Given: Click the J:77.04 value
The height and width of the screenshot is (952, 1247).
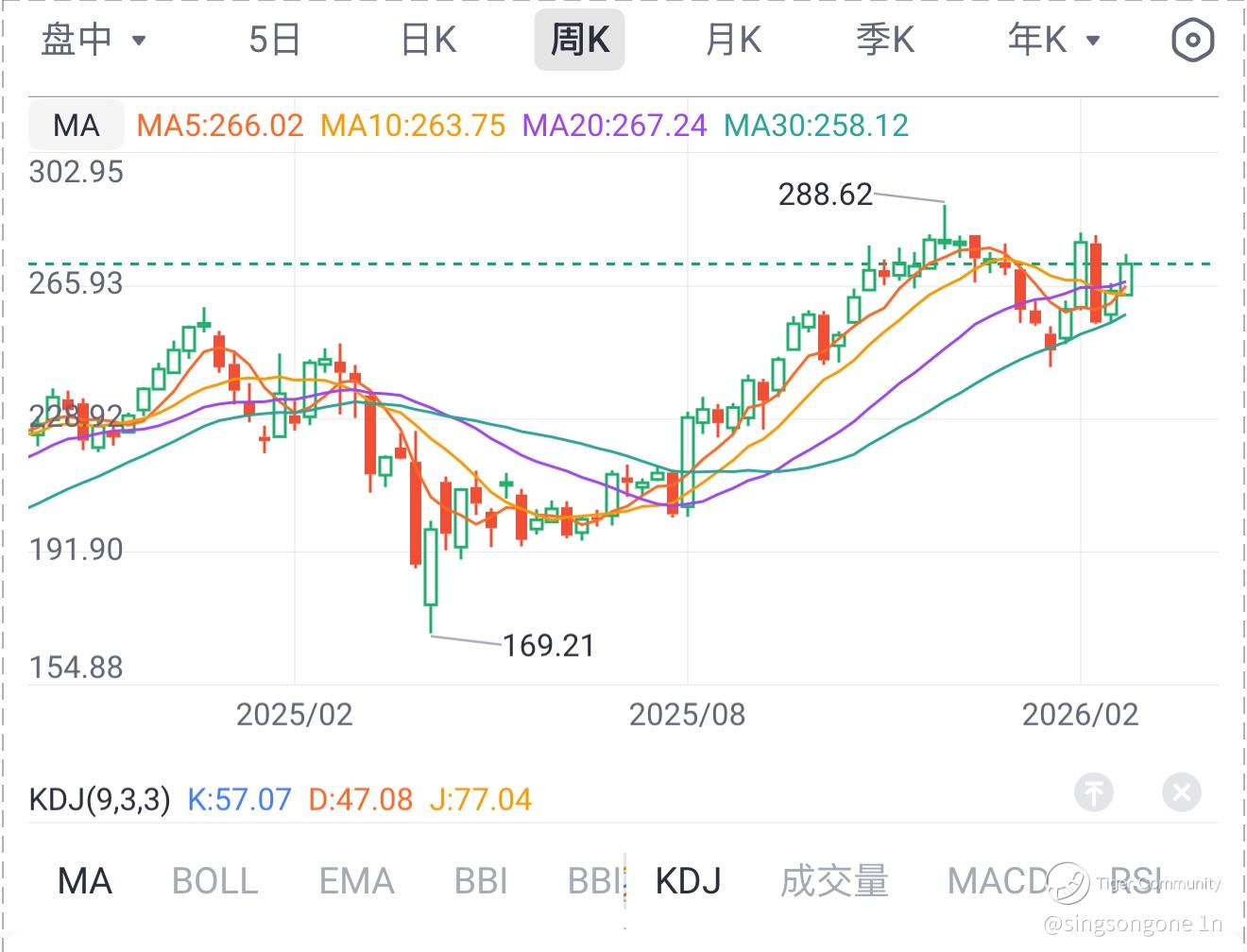Looking at the screenshot, I should tap(481, 800).
